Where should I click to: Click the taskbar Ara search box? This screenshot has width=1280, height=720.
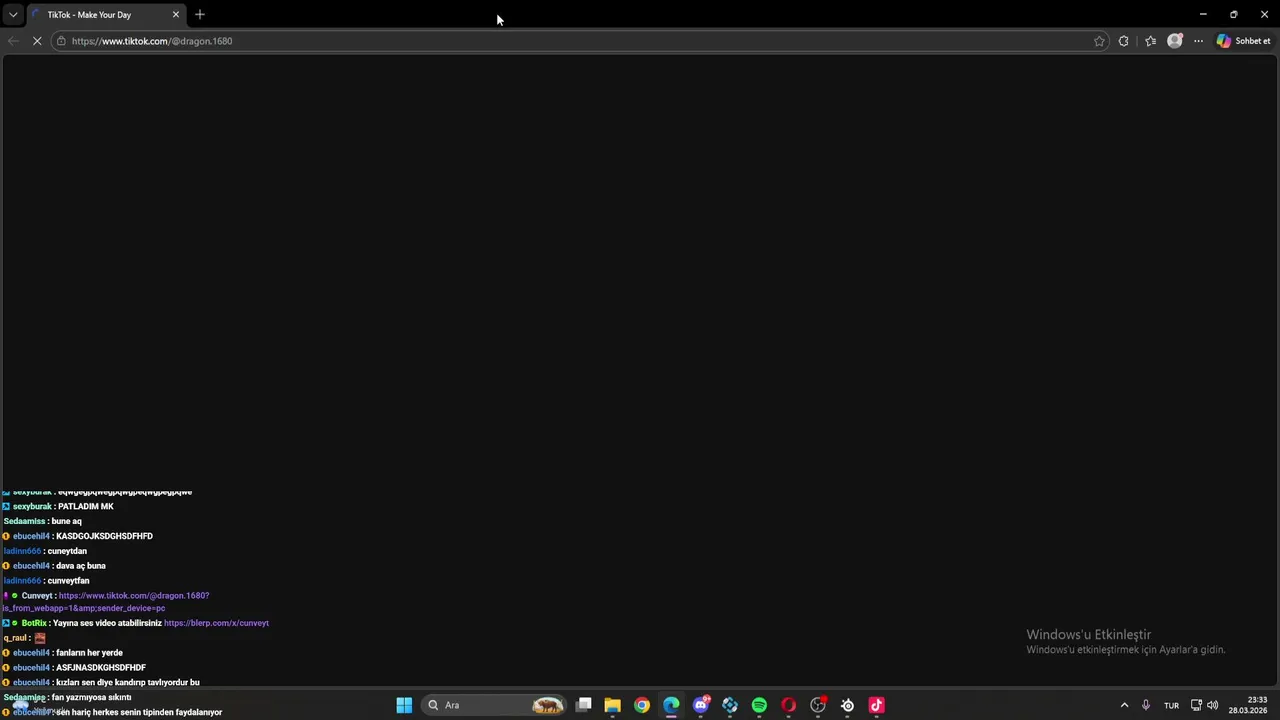494,705
